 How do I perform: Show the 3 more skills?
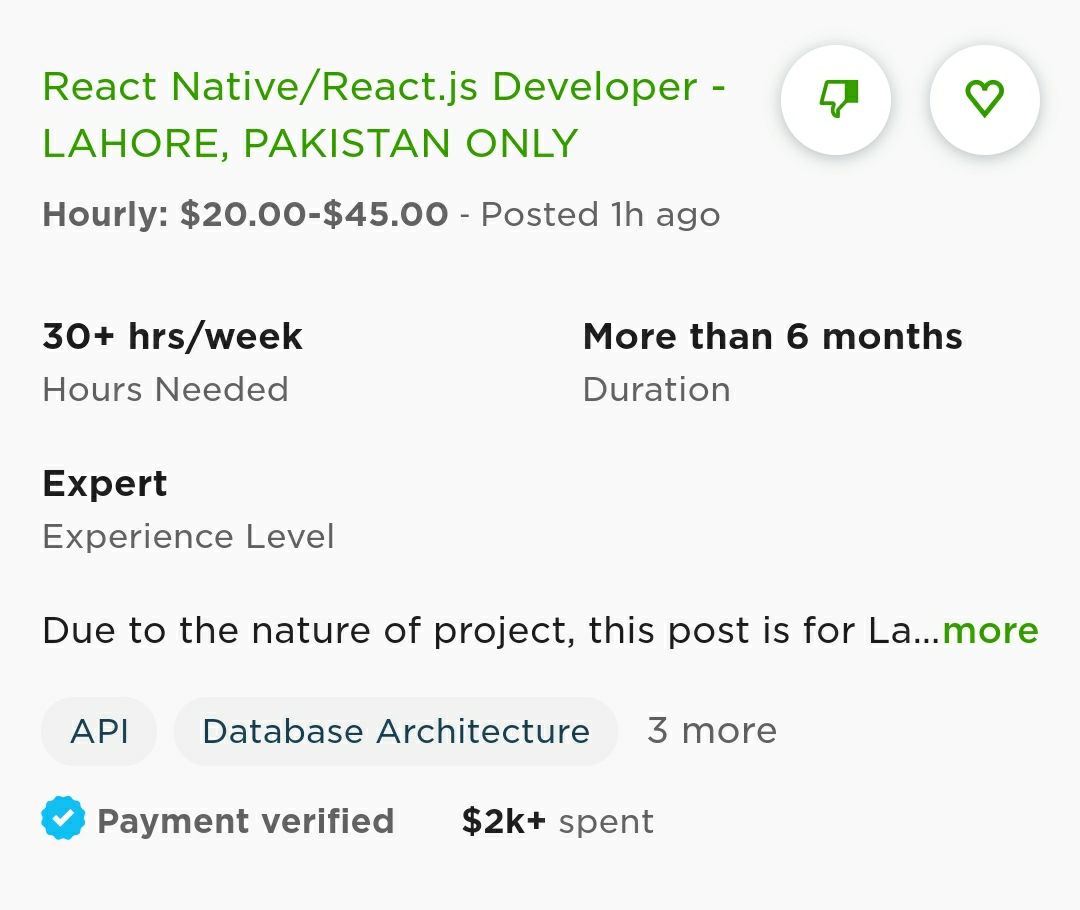click(x=712, y=730)
